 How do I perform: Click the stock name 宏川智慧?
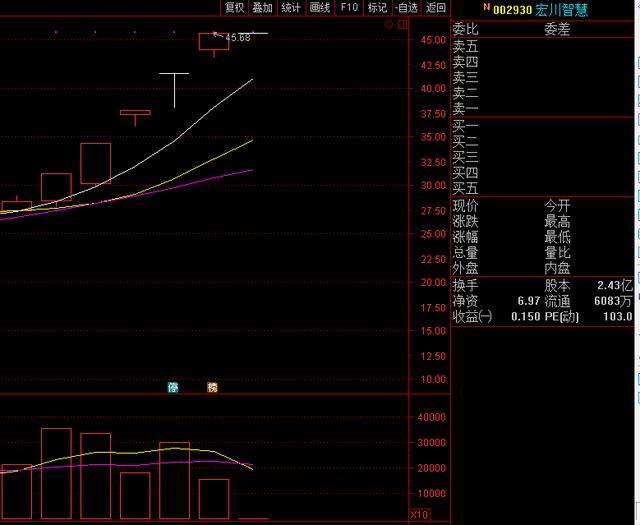(562, 10)
